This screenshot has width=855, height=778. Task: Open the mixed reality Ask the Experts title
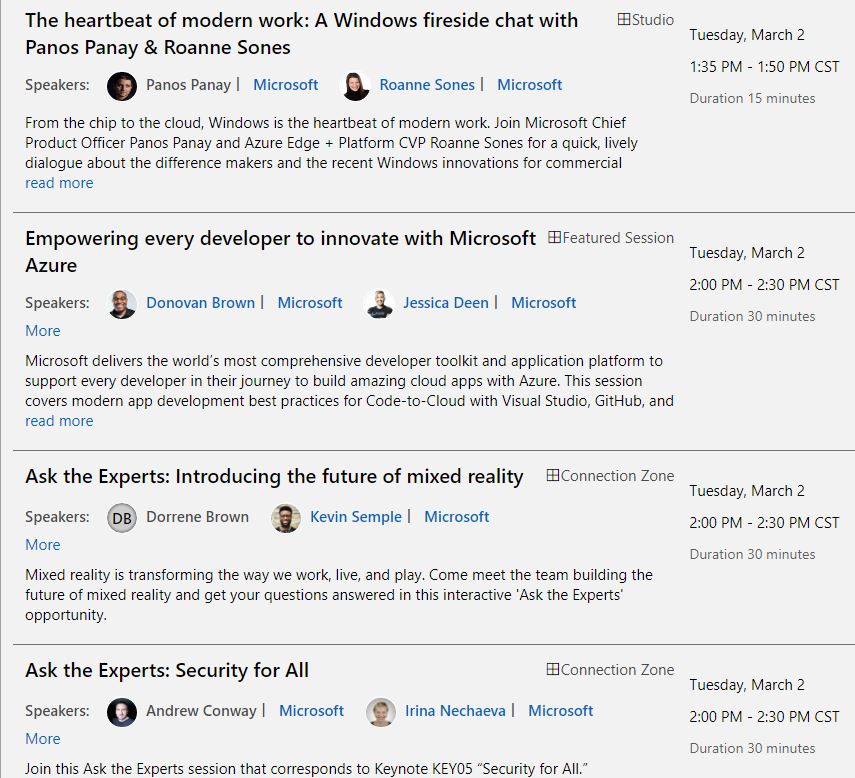click(x=274, y=477)
